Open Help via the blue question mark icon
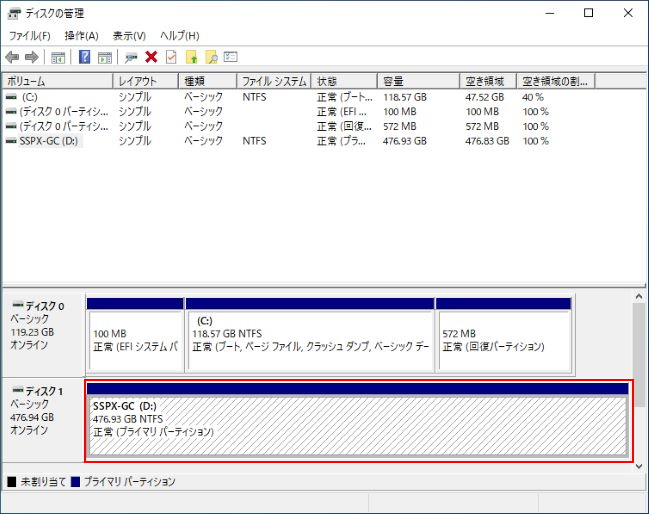Viewport: 649px width, 514px height. 85,57
